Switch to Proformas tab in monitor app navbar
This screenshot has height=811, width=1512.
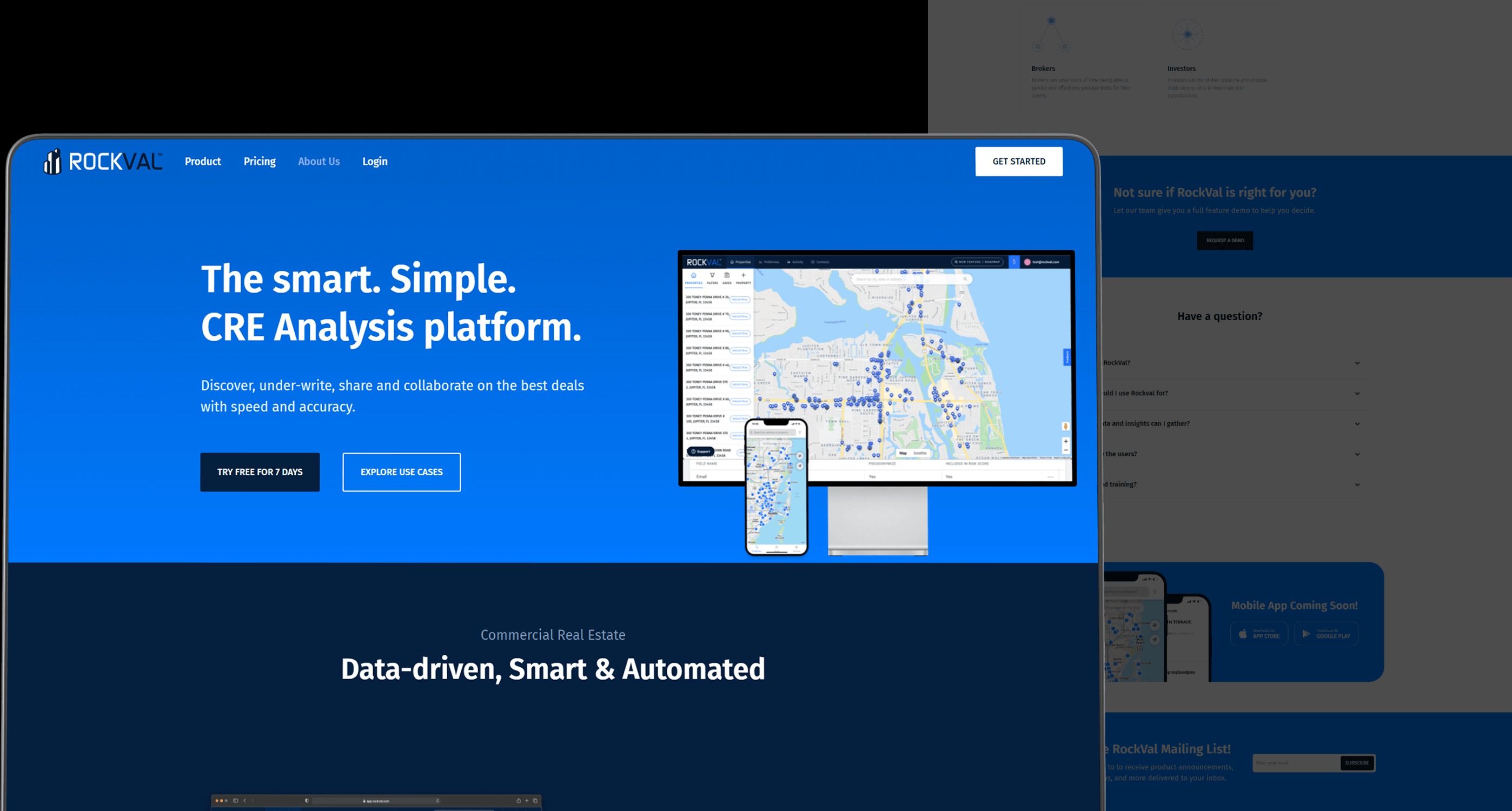pyautogui.click(x=770, y=262)
